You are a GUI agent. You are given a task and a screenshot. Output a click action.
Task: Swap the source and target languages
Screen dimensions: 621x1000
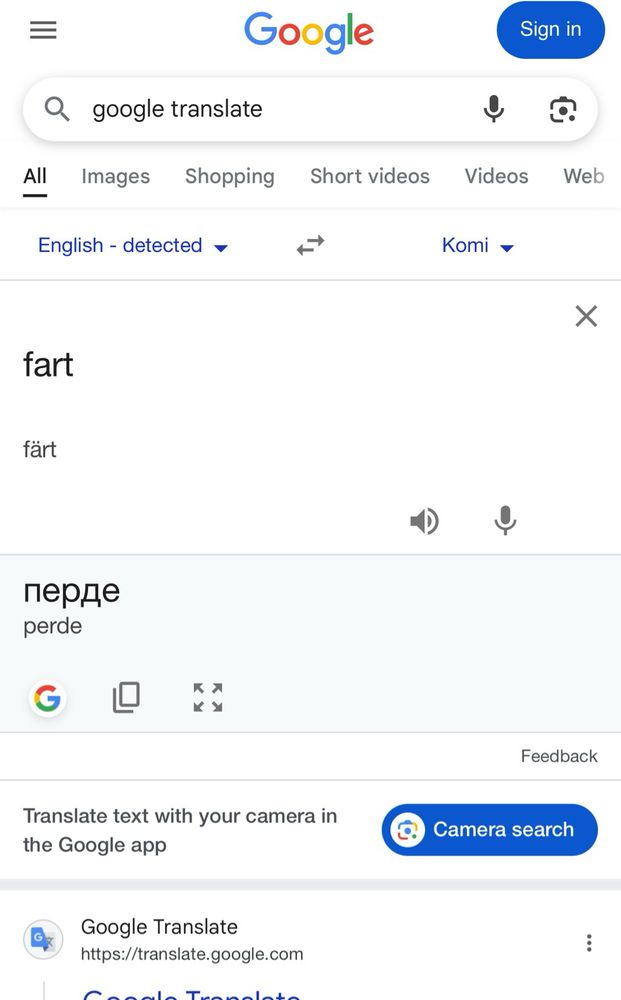click(310, 246)
